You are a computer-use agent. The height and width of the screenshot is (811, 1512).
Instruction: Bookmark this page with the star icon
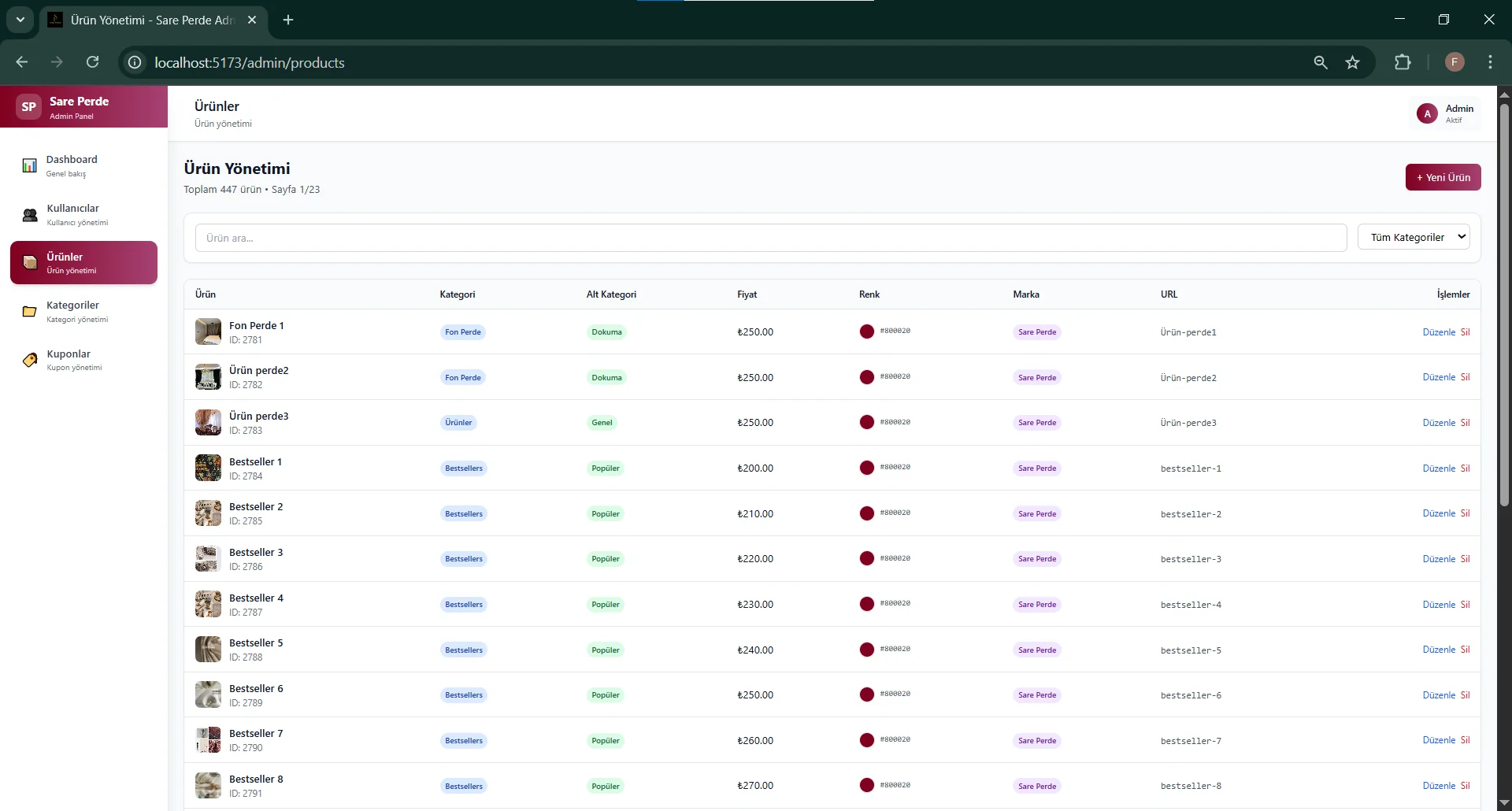click(1352, 62)
